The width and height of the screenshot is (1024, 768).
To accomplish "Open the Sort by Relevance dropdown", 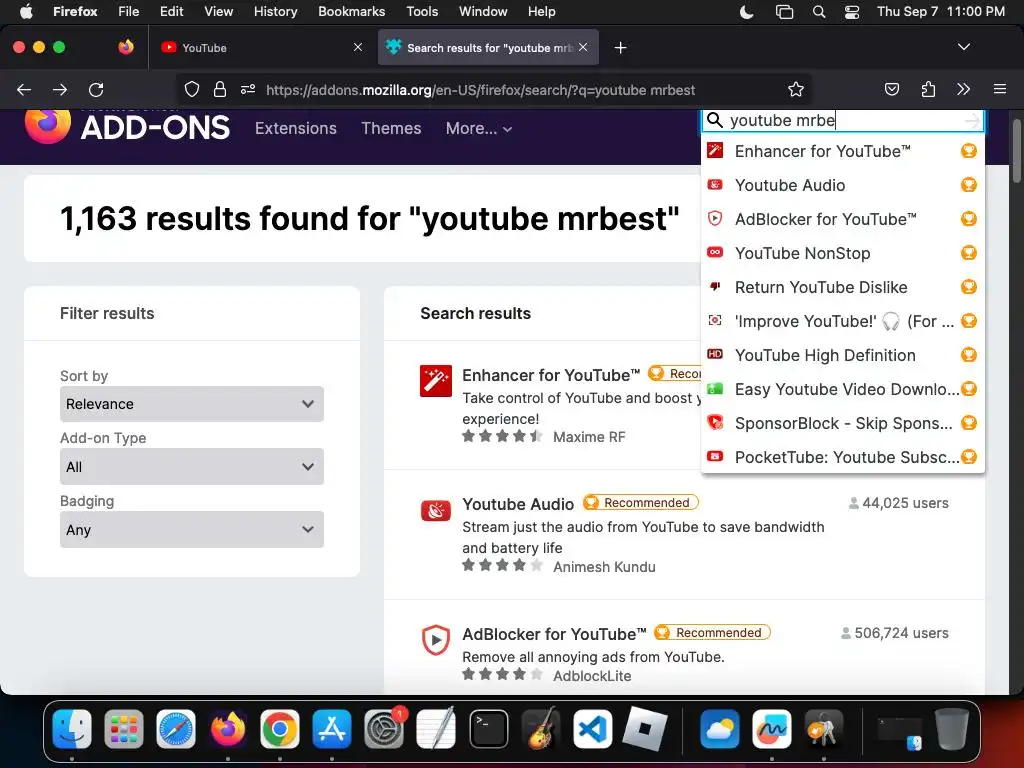I will coord(191,404).
